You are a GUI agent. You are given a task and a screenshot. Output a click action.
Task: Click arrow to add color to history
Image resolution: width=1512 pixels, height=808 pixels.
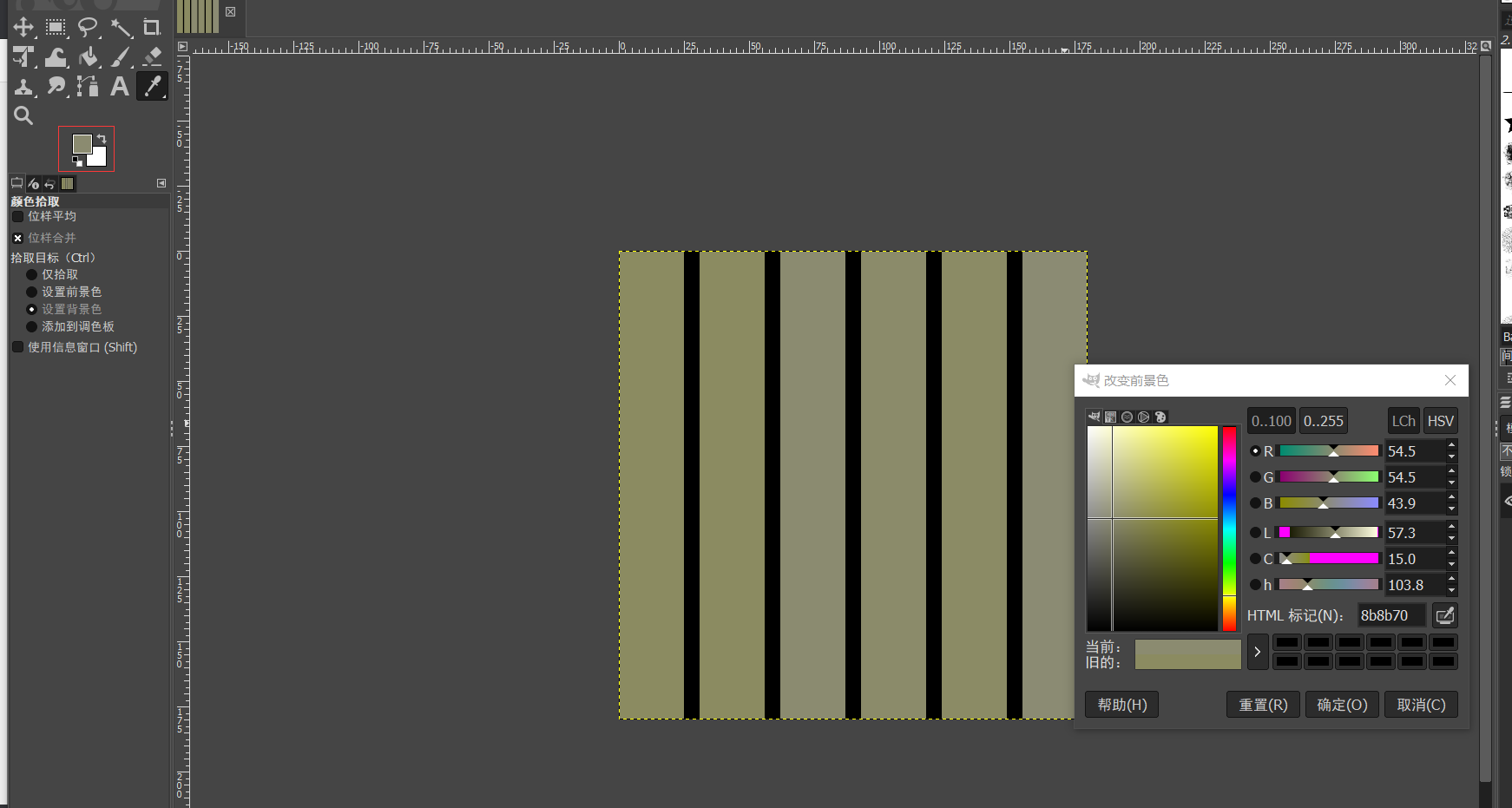(x=1258, y=652)
